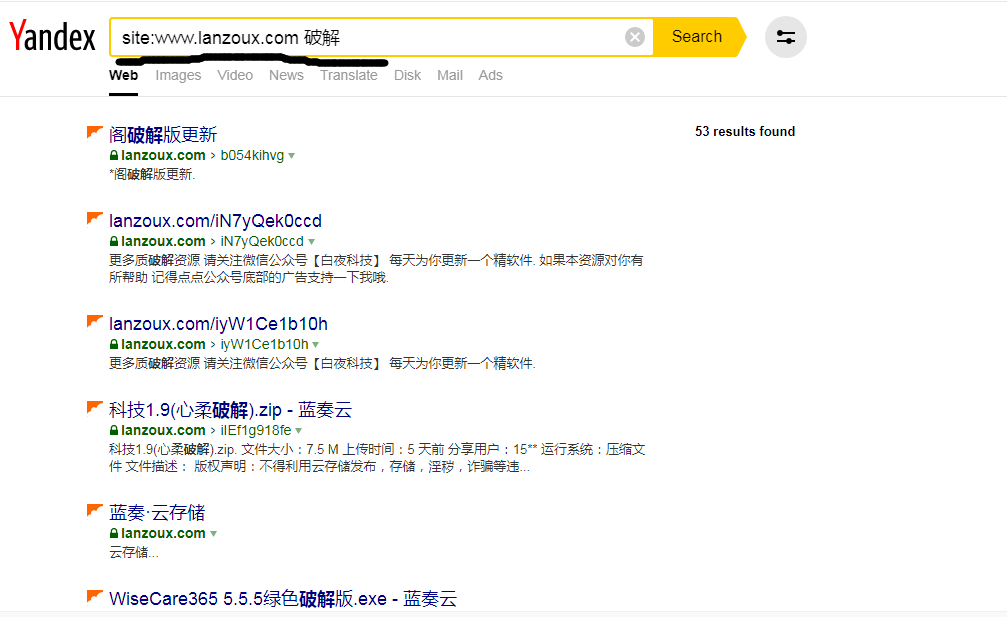Expand dropdown arrow after b054kihvg
The width and height of the screenshot is (1007, 617).
[292, 156]
